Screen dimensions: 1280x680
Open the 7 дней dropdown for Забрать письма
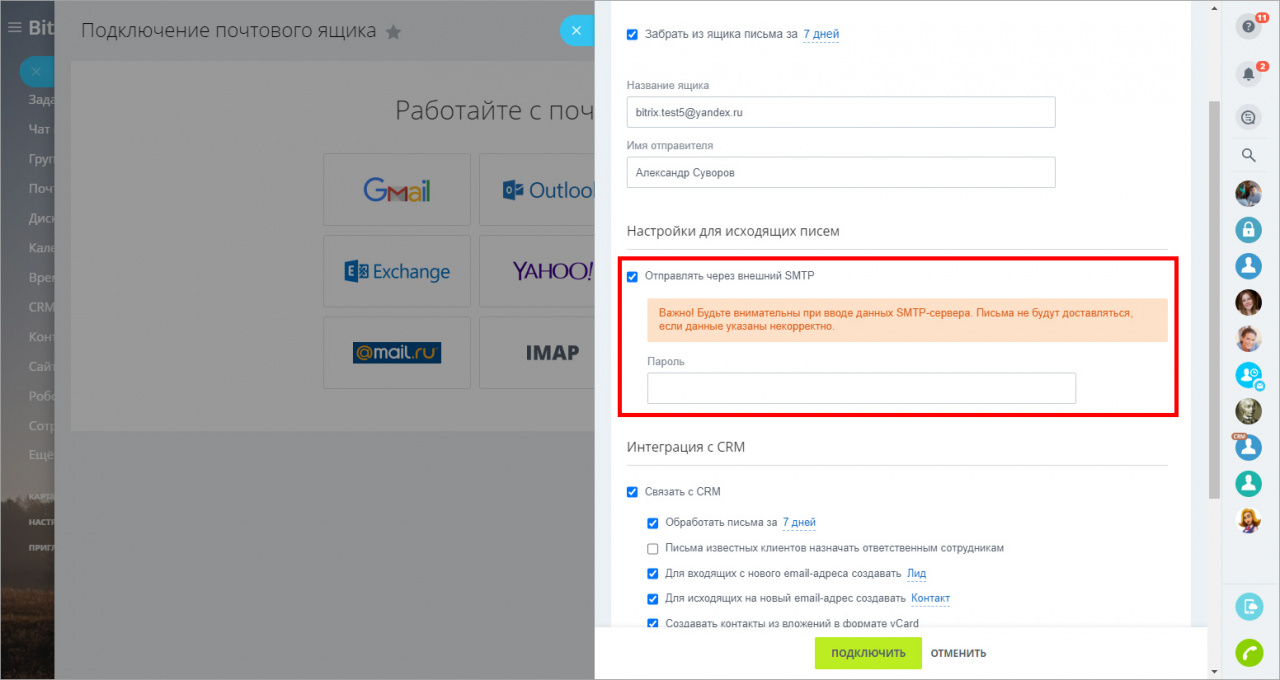tap(821, 34)
